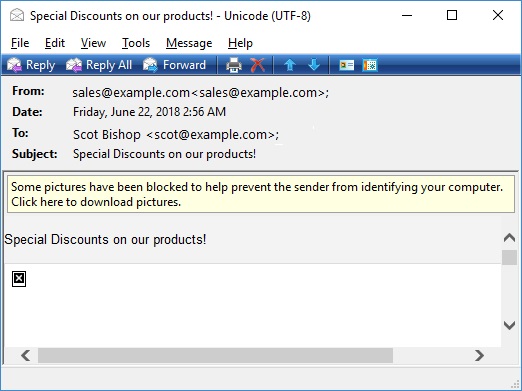Click the vertical scrollbar down arrow
Image resolution: width=522 pixels, height=391 pixels.
pyautogui.click(x=509, y=325)
